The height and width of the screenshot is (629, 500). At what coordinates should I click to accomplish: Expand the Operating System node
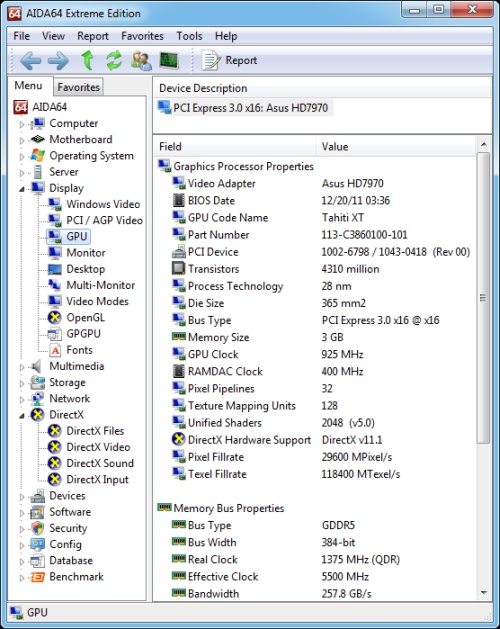[22, 157]
